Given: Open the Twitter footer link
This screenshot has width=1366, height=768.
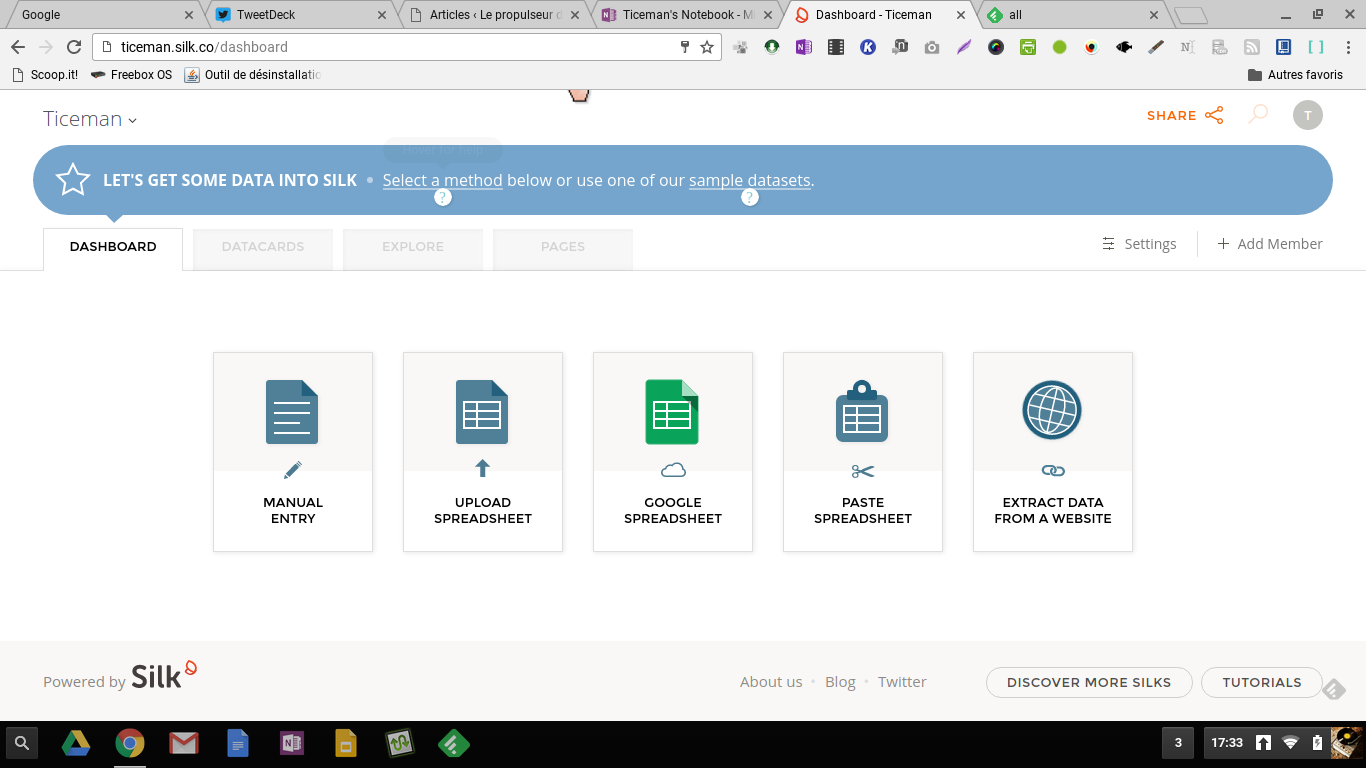Looking at the screenshot, I should (x=902, y=682).
